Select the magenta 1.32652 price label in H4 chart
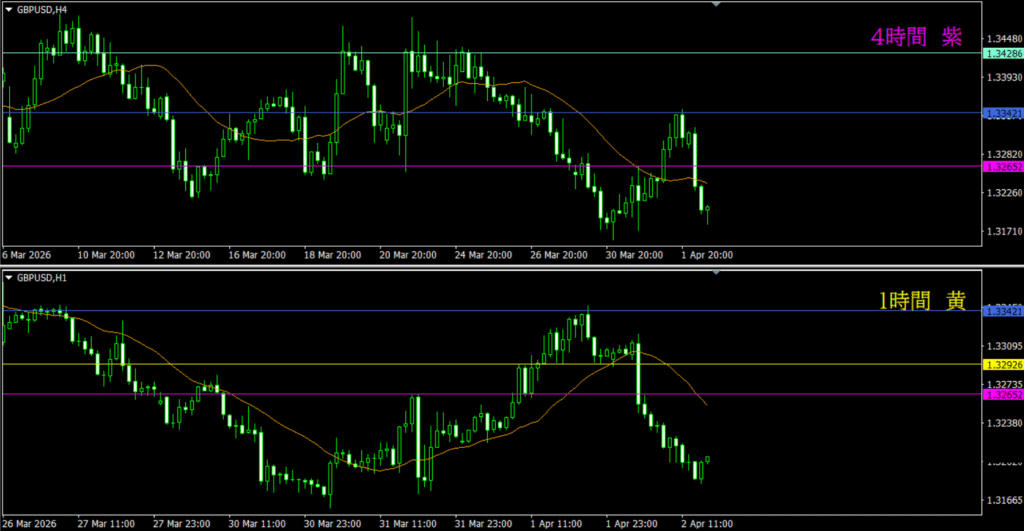 click(1003, 166)
